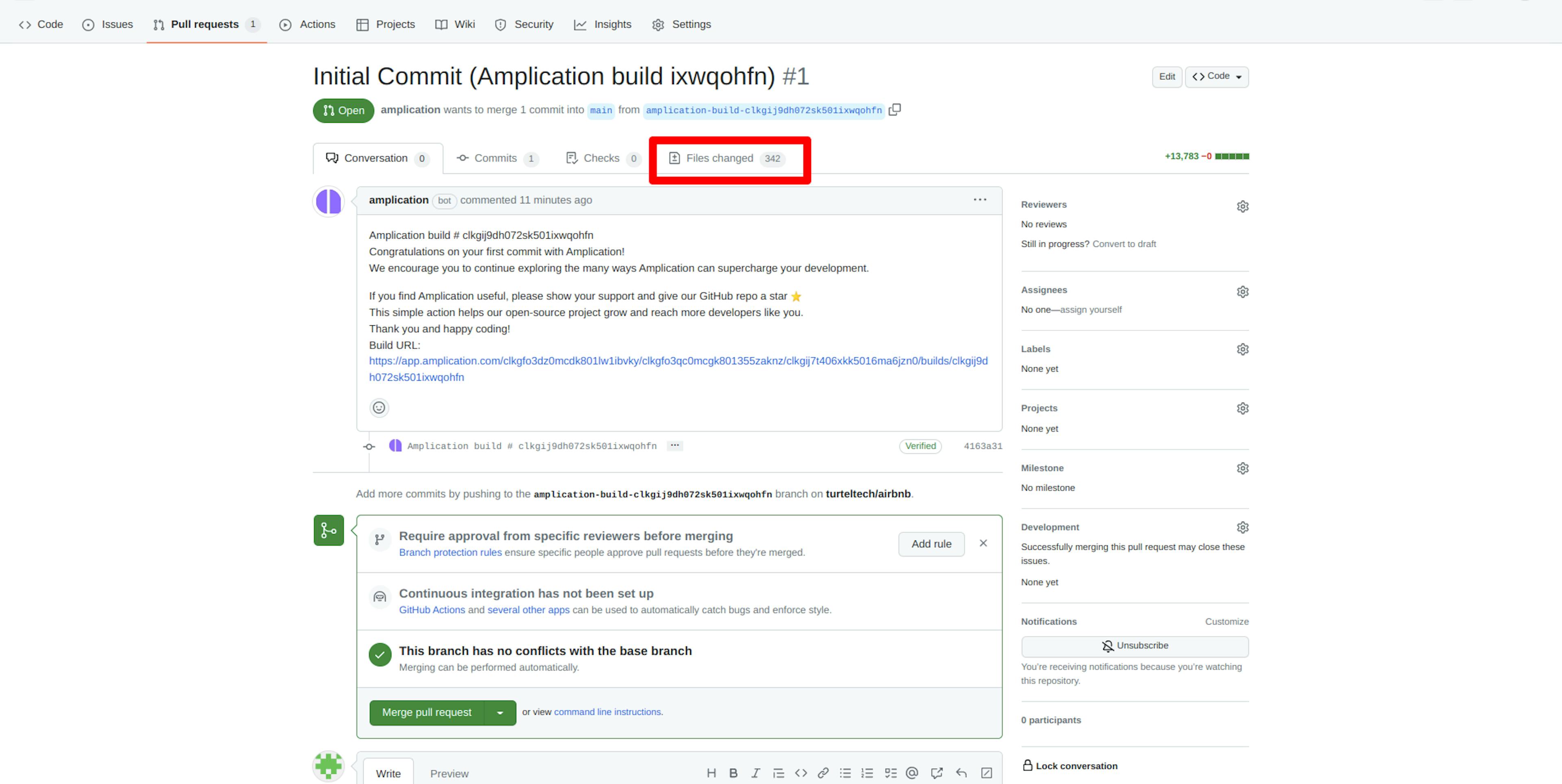This screenshot has height=784, width=1562.
Task: Add task list icon
Action: point(890,773)
